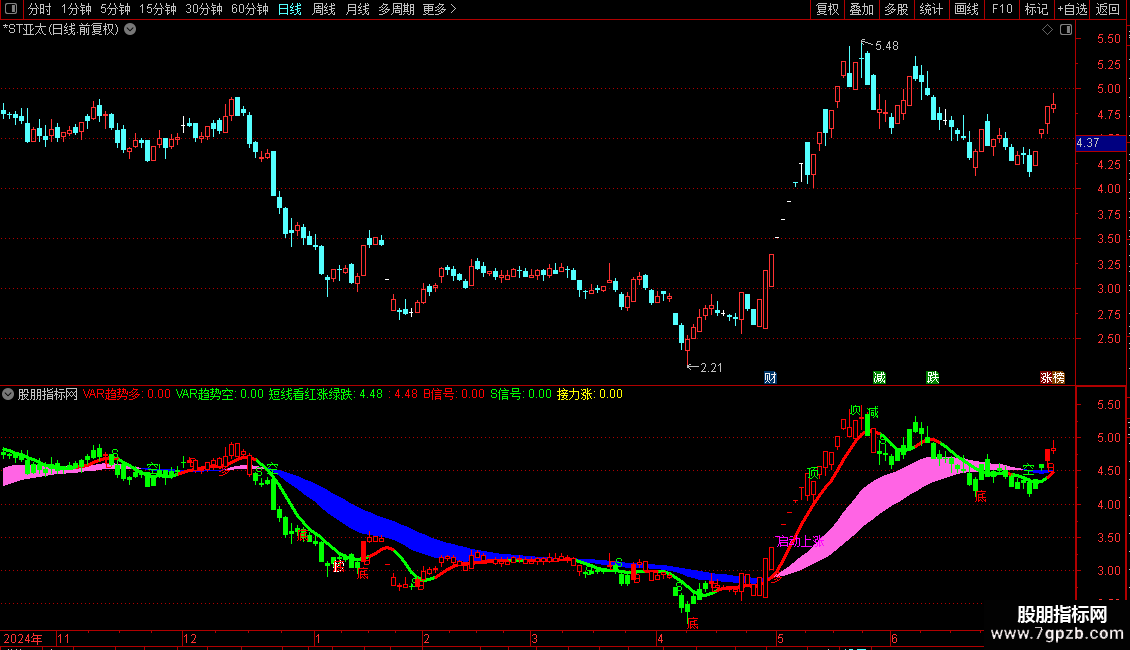1130x650 pixels.
Task: Click the 涨榜 marker below the chart
Action: (x=1052, y=378)
